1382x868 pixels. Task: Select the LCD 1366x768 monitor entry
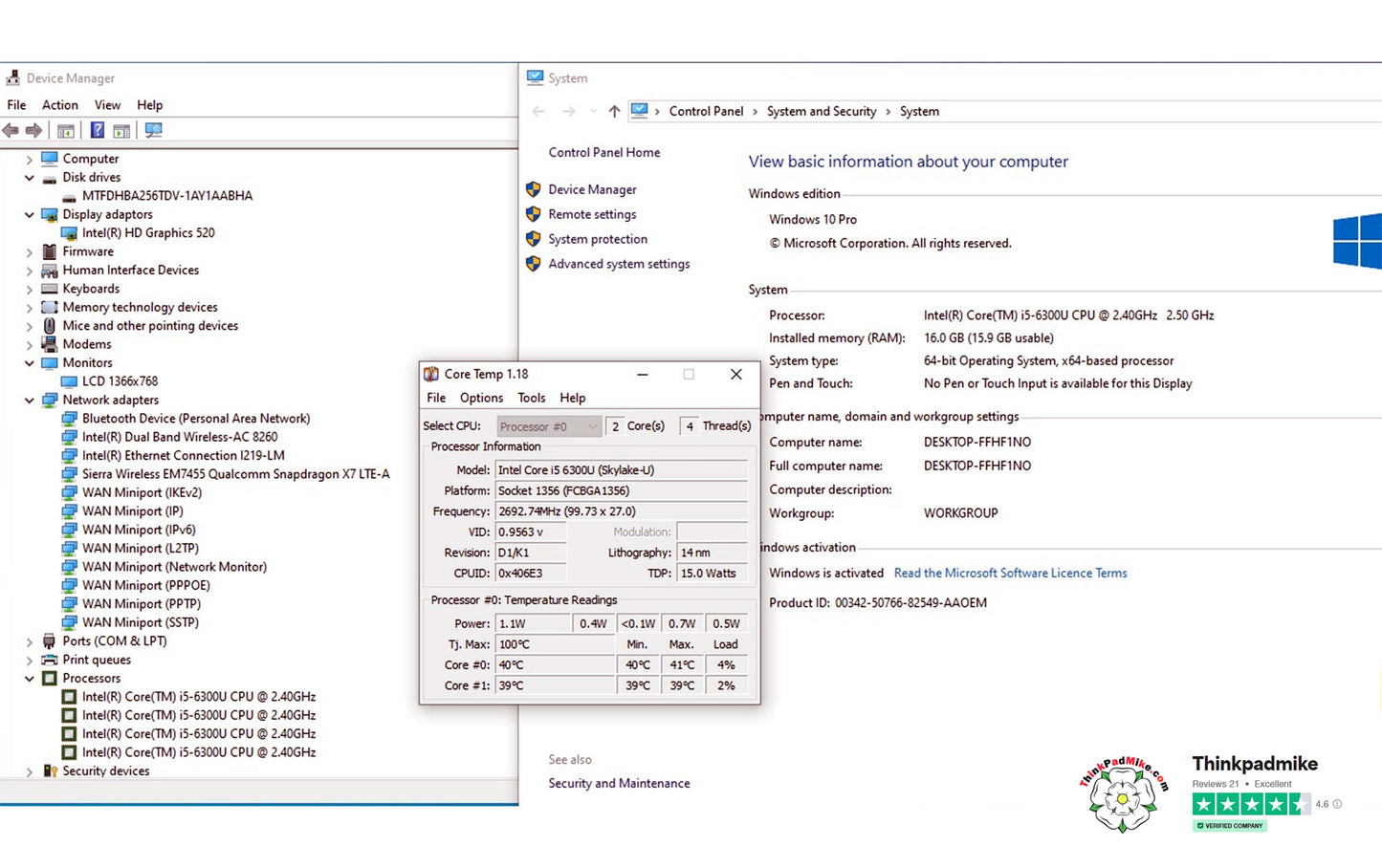tap(120, 381)
